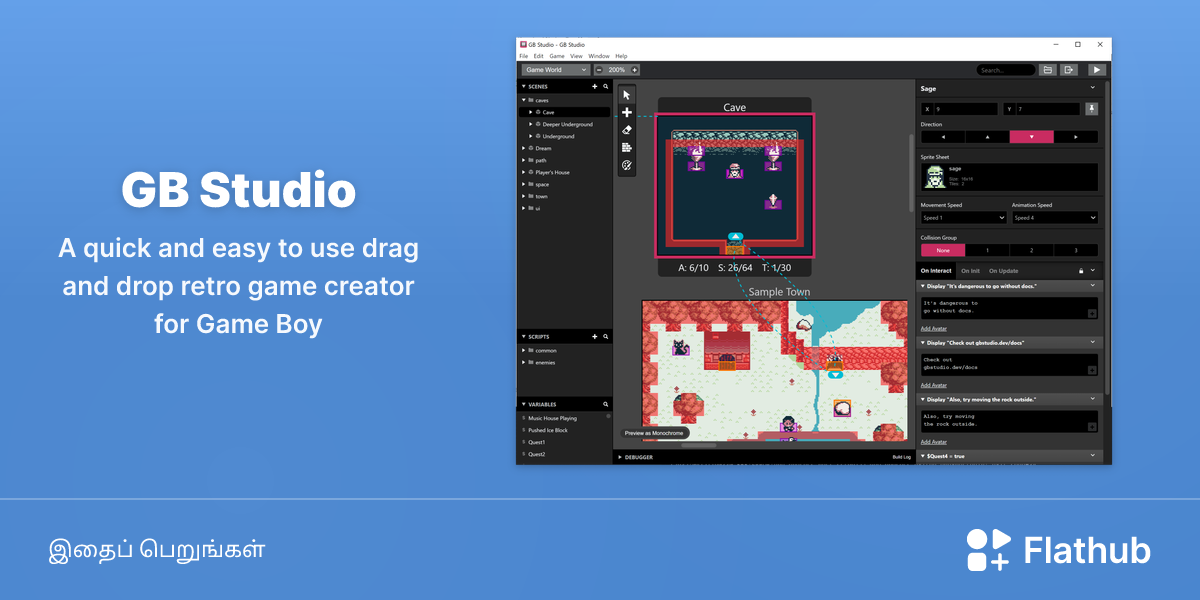Switch to the On Update tab

point(1003,271)
